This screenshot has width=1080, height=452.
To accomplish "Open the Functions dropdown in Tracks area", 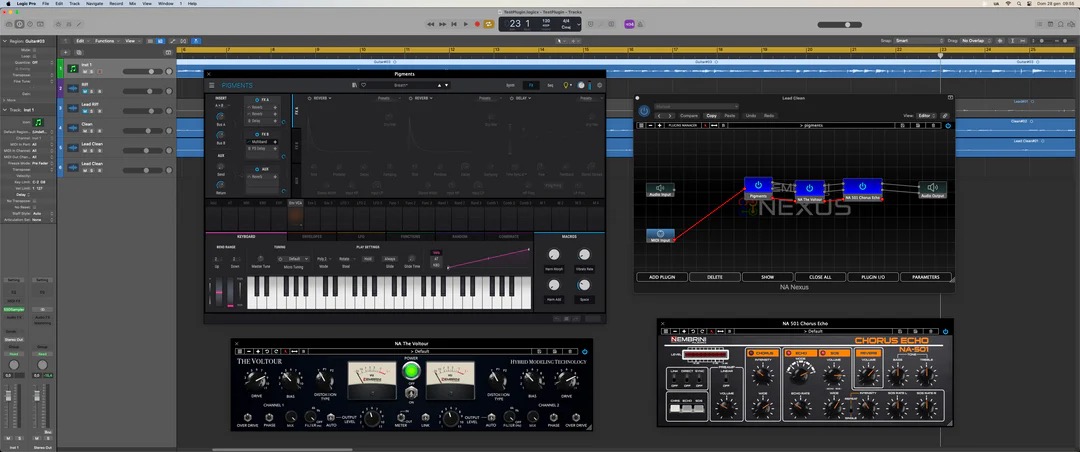I will click(107, 41).
